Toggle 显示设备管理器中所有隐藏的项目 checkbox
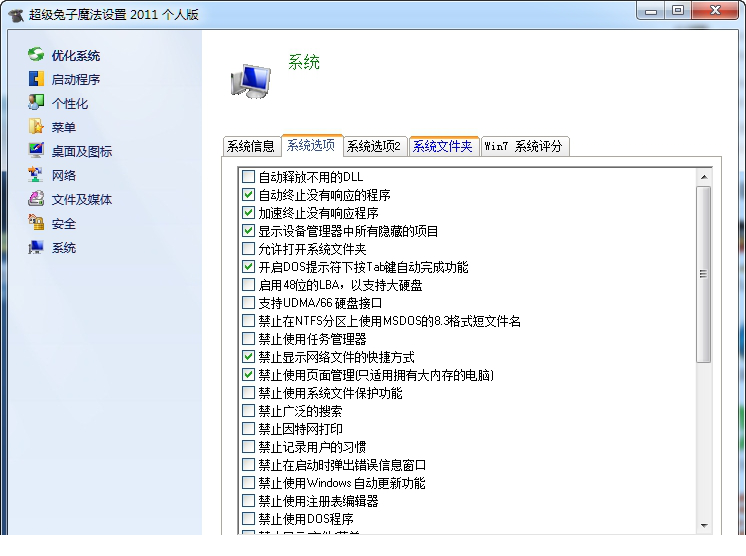Viewport: 746px width, 556px height. point(248,231)
